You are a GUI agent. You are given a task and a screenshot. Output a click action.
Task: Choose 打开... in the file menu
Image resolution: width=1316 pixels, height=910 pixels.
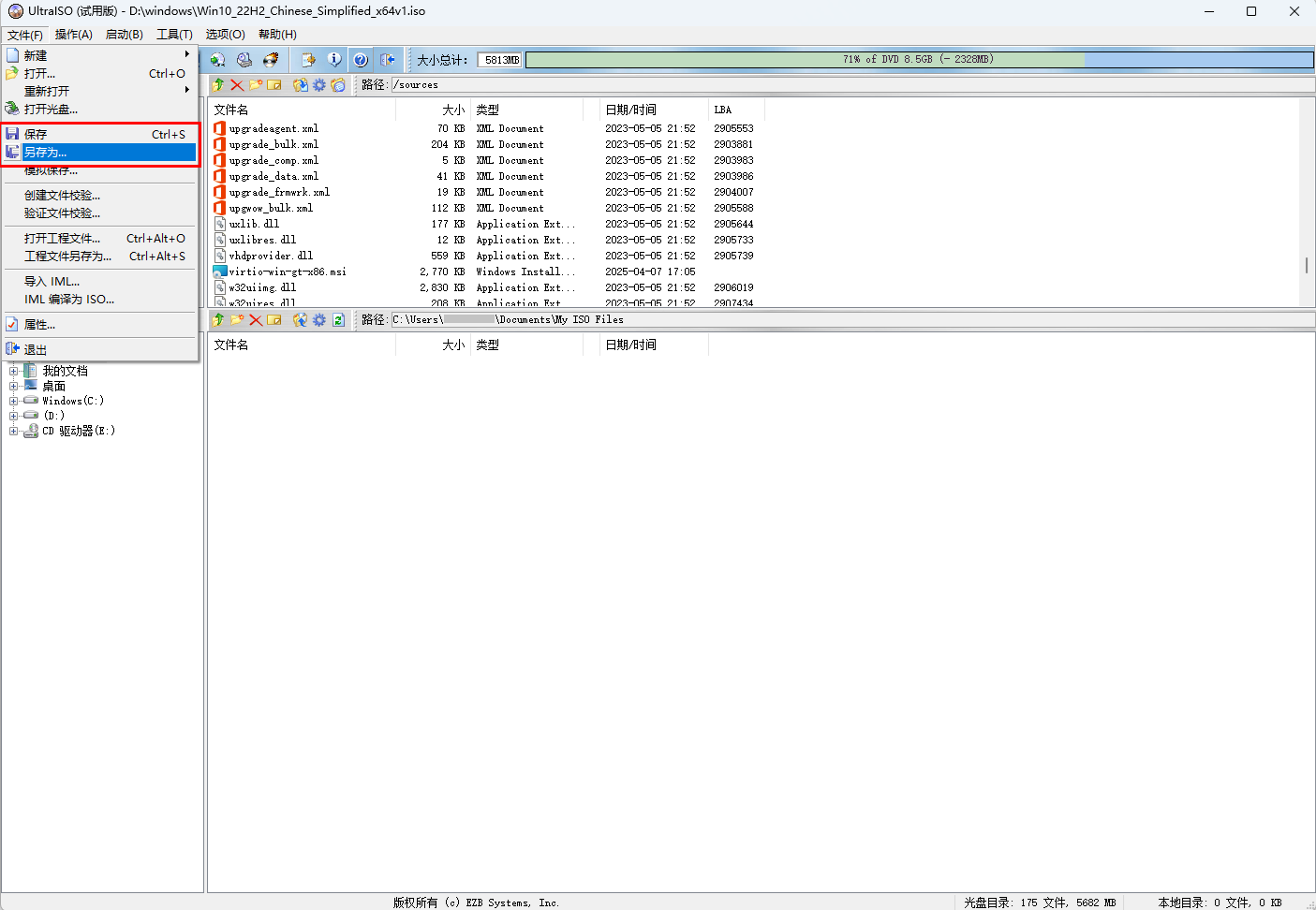pos(99,73)
